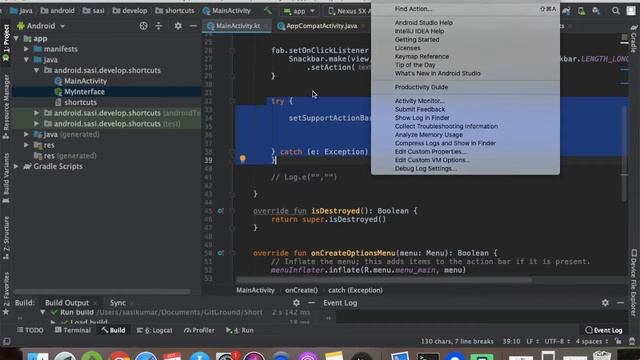Open Build panel settings gear
The width and height of the screenshot is (640, 360).
point(296,303)
